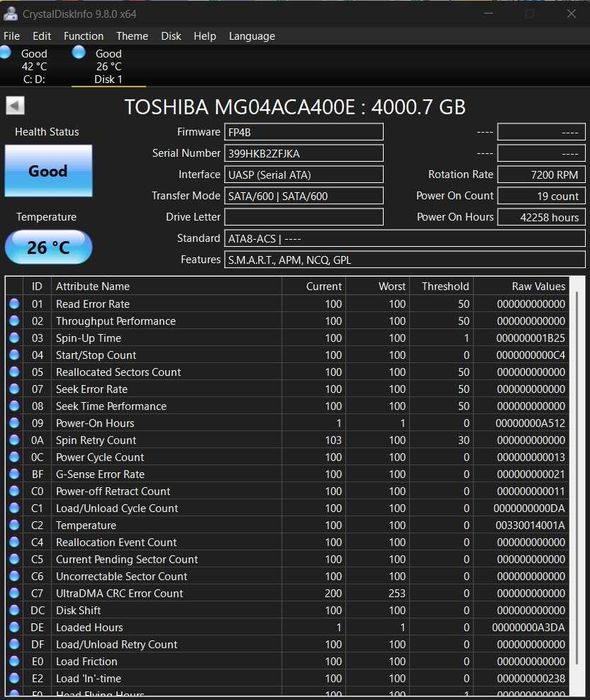Click the Power On Count value
590x700 pixels.
click(541, 196)
